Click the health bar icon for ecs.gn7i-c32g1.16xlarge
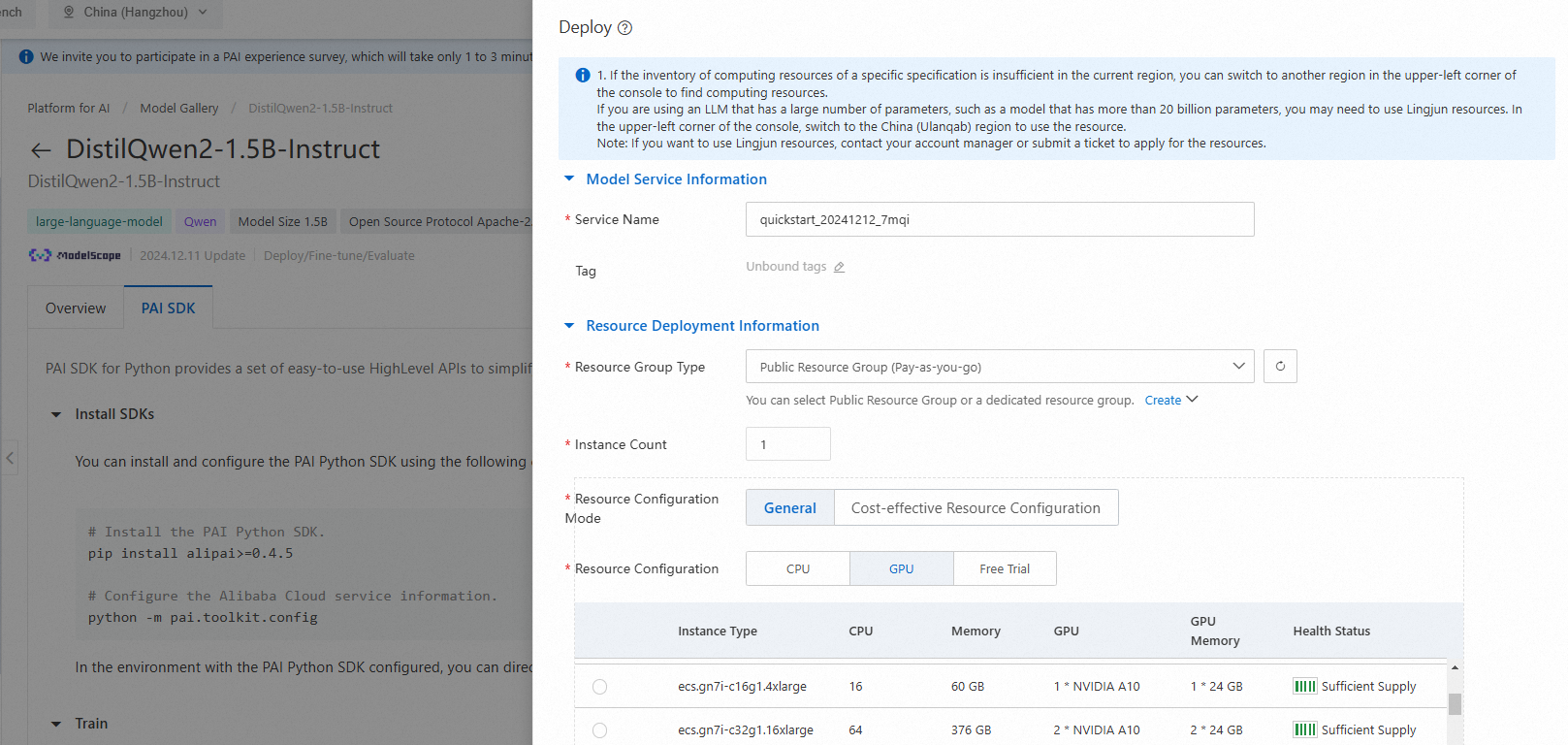Screen dimensions: 1568x745 tap(1304, 729)
